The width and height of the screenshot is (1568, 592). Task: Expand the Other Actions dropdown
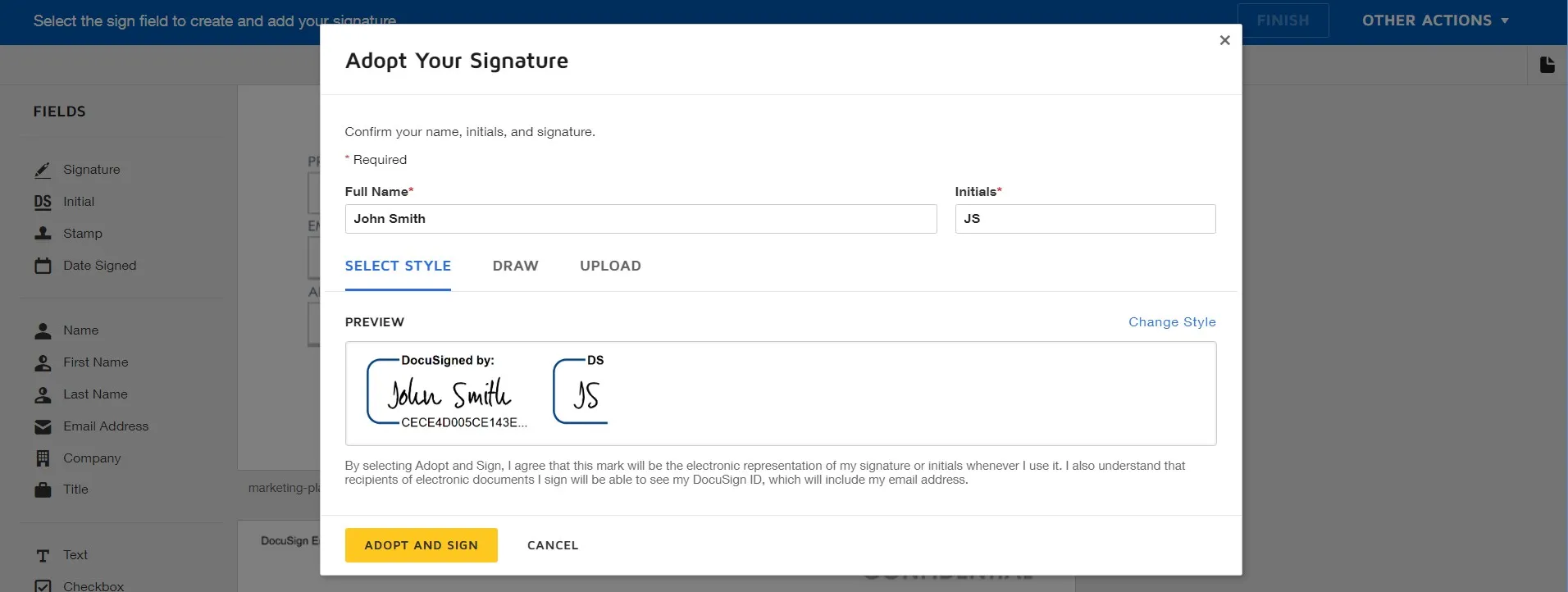pyautogui.click(x=1435, y=20)
